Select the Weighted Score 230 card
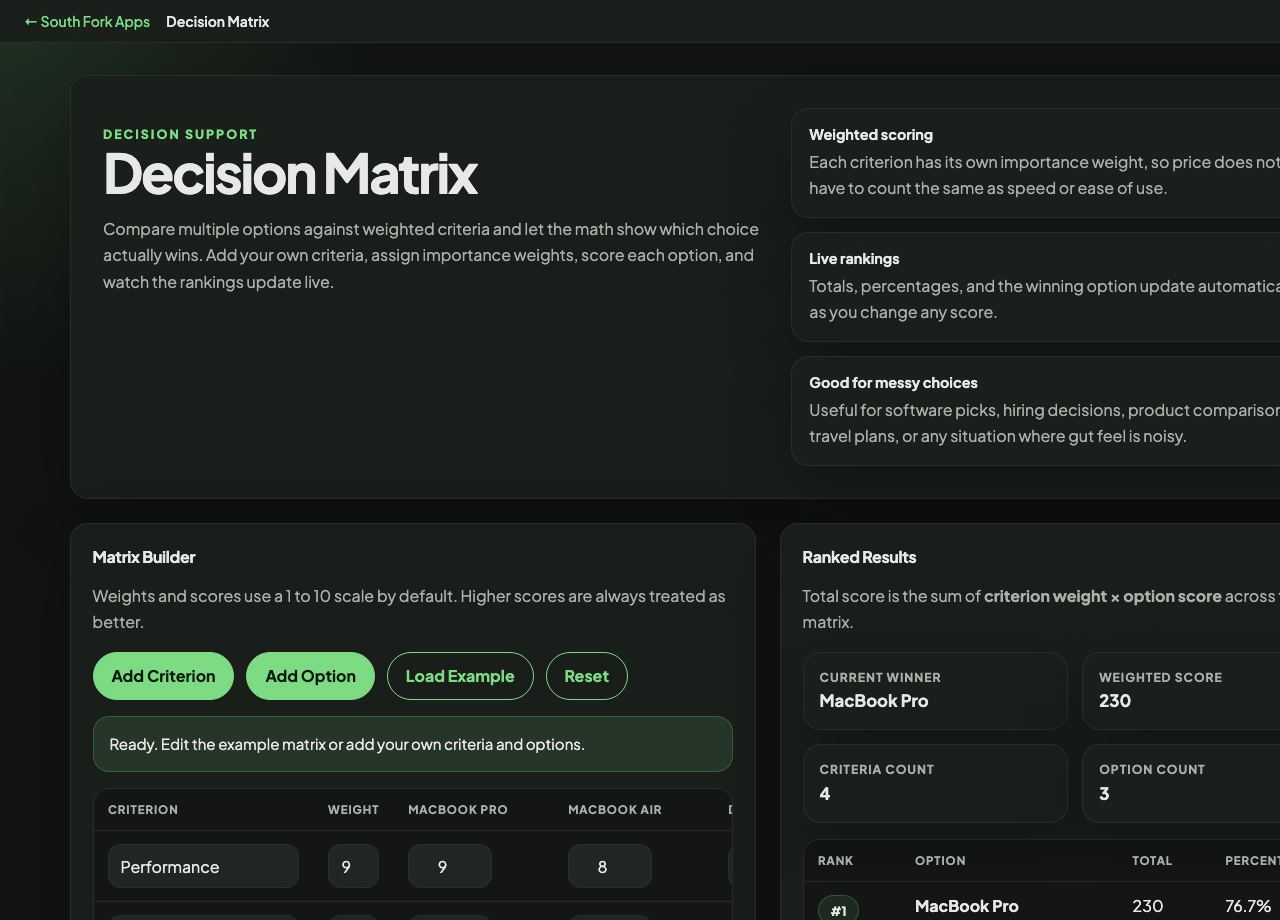The height and width of the screenshot is (920, 1280). pyautogui.click(x=1181, y=691)
